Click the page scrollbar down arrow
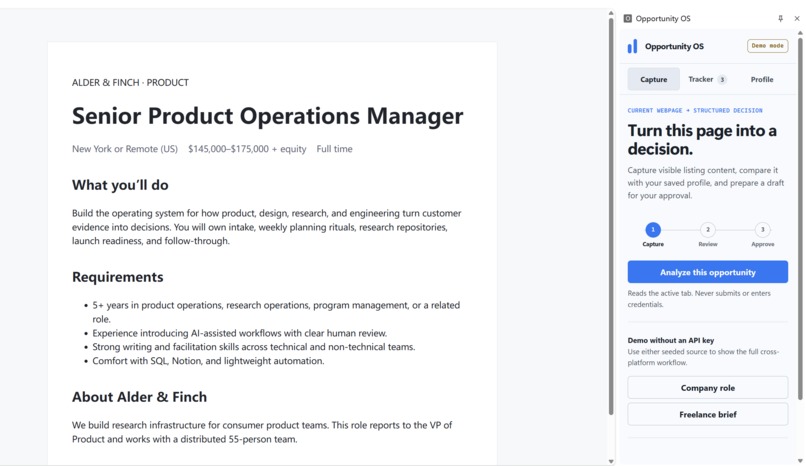This screenshot has height=466, width=806. tap(611, 461)
